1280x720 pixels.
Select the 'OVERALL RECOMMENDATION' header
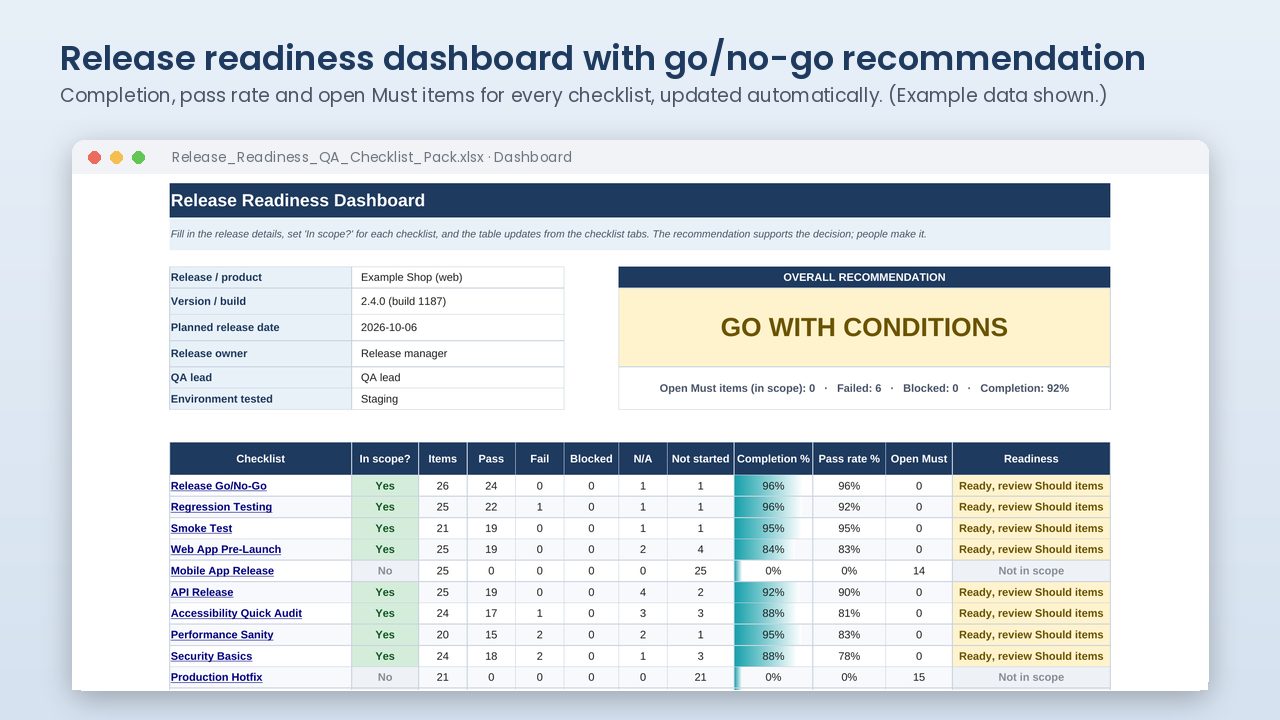(864, 277)
